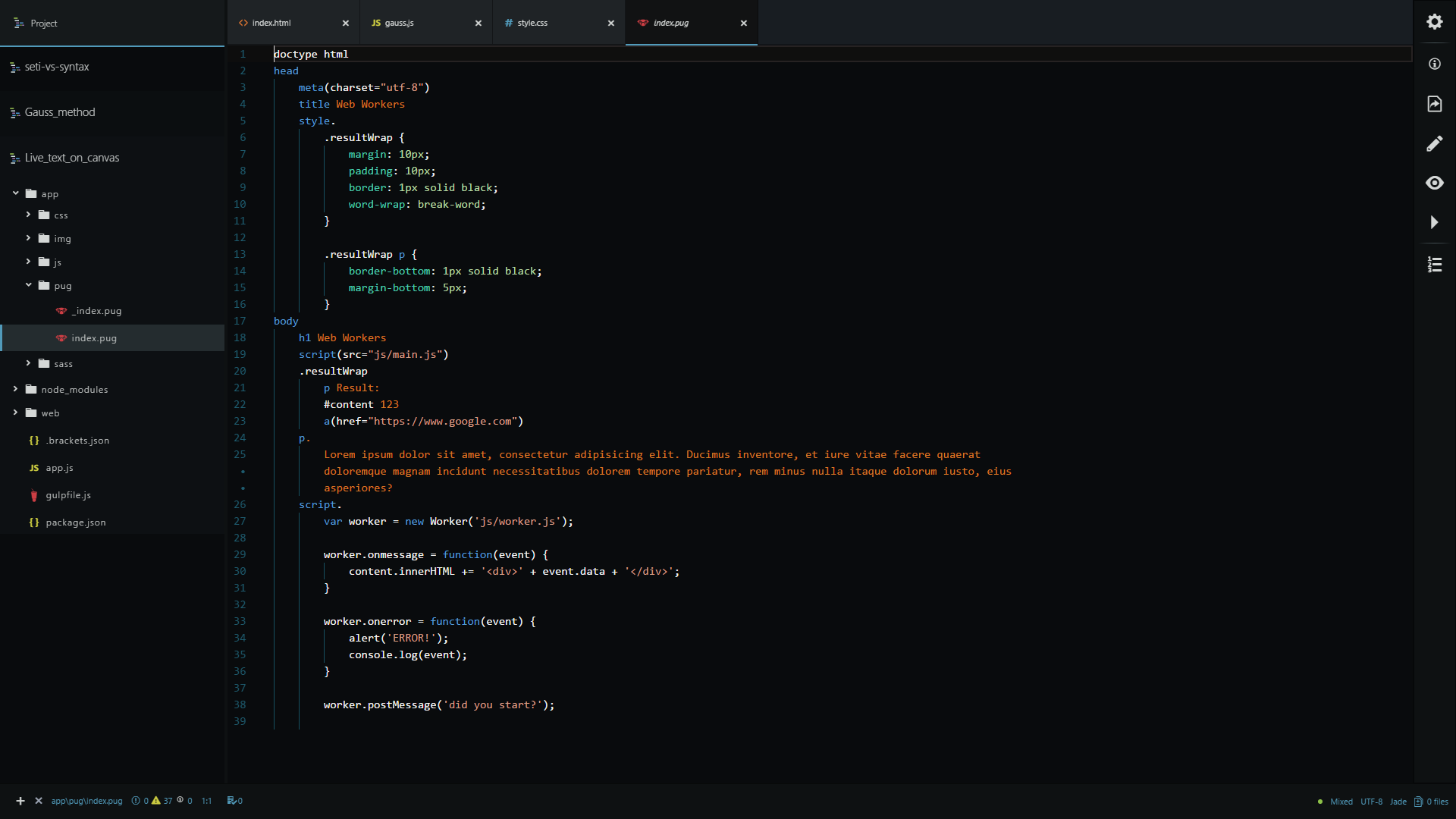The height and width of the screenshot is (819, 1456).
Task: Click the info circle icon in right sidebar
Action: [x=1434, y=64]
